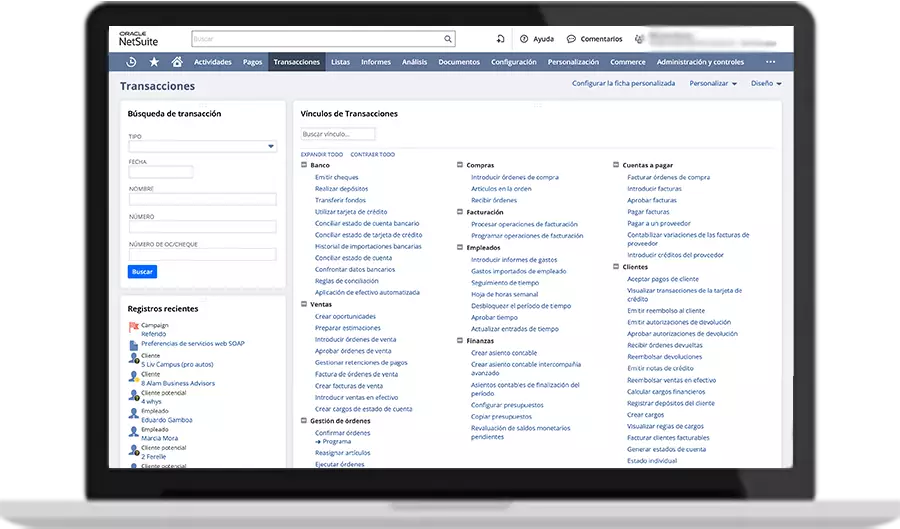Collapse the Cuentas a pagar section
900x529 pixels.
pos(616,165)
